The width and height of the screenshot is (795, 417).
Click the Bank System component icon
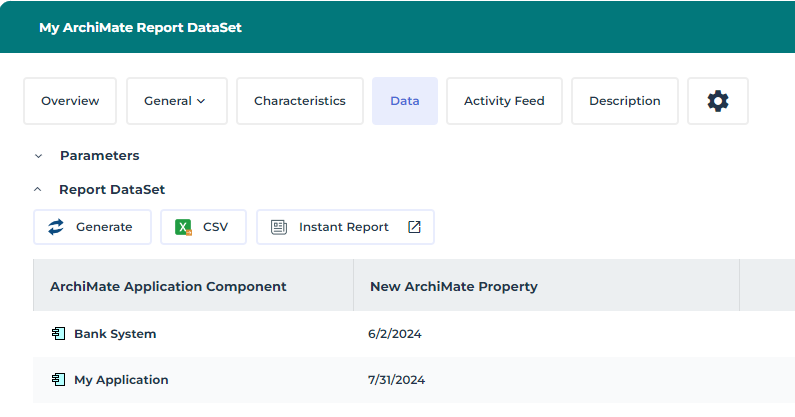59,334
